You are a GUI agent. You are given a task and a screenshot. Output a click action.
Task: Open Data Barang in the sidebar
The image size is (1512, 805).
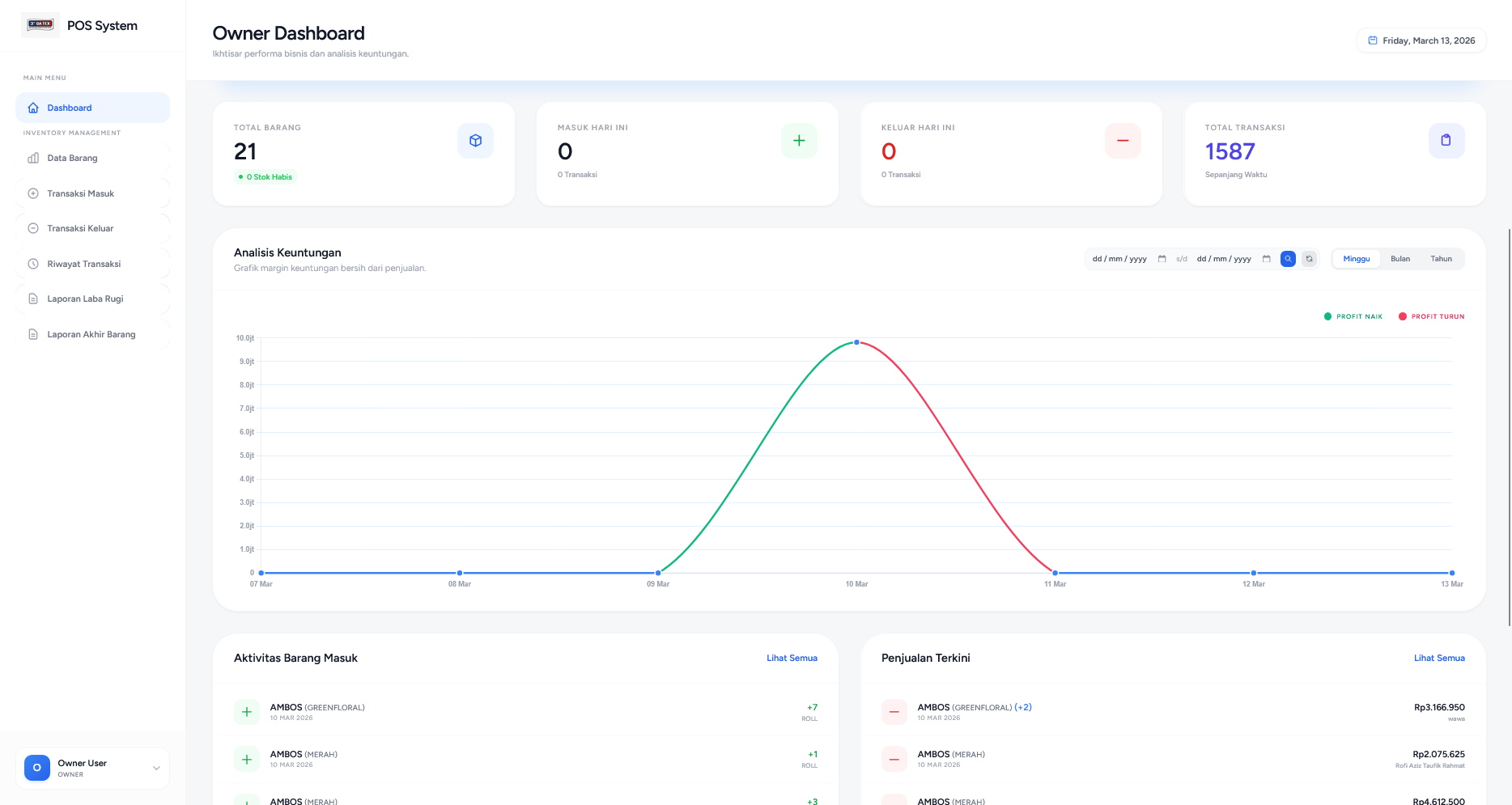click(x=72, y=159)
